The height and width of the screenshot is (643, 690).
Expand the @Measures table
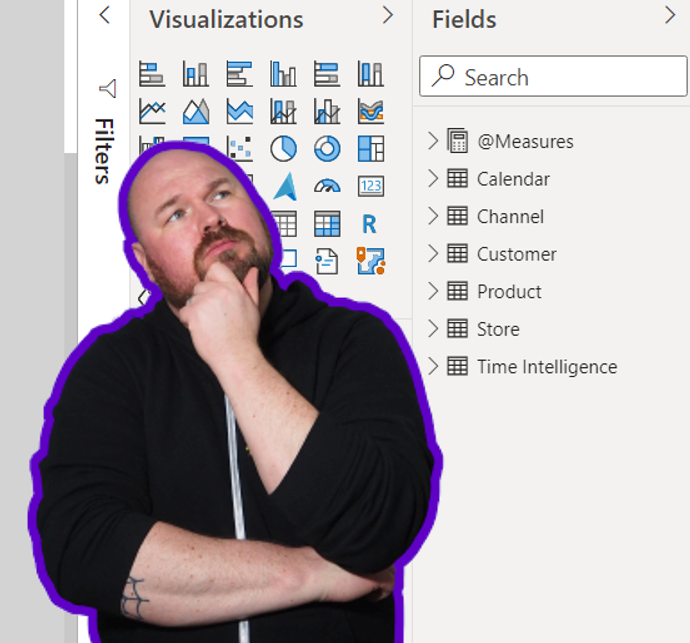(x=433, y=141)
